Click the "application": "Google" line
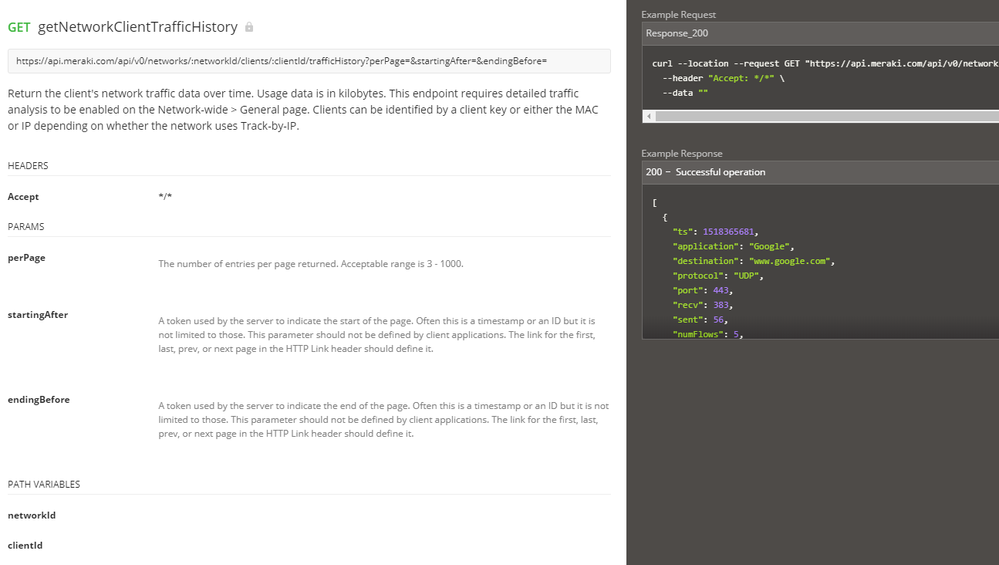Image resolution: width=999 pixels, height=565 pixels. (x=733, y=247)
